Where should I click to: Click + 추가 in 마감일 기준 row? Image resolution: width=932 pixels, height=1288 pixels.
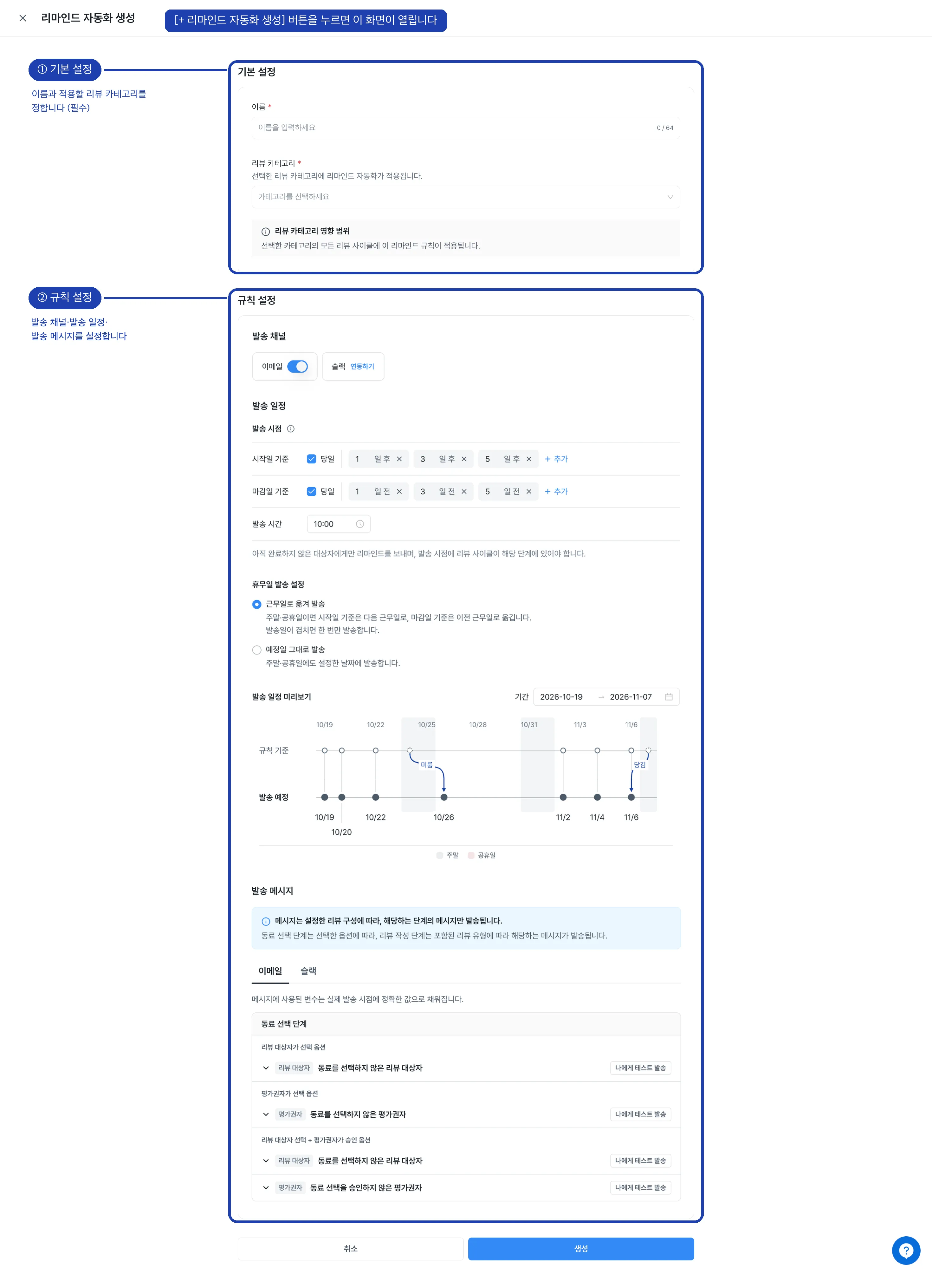(x=556, y=492)
